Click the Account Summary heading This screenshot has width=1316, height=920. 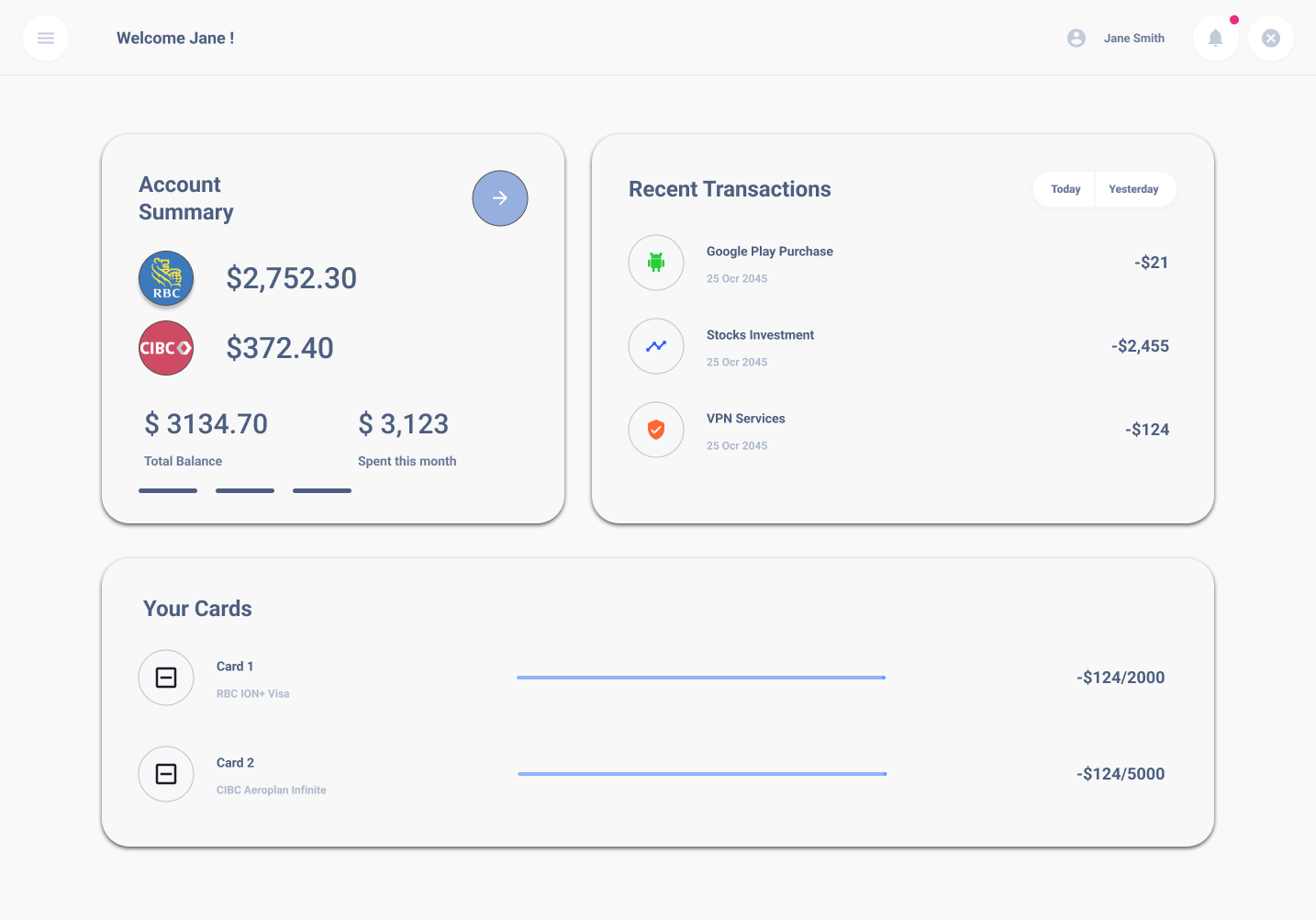pyautogui.click(x=186, y=198)
